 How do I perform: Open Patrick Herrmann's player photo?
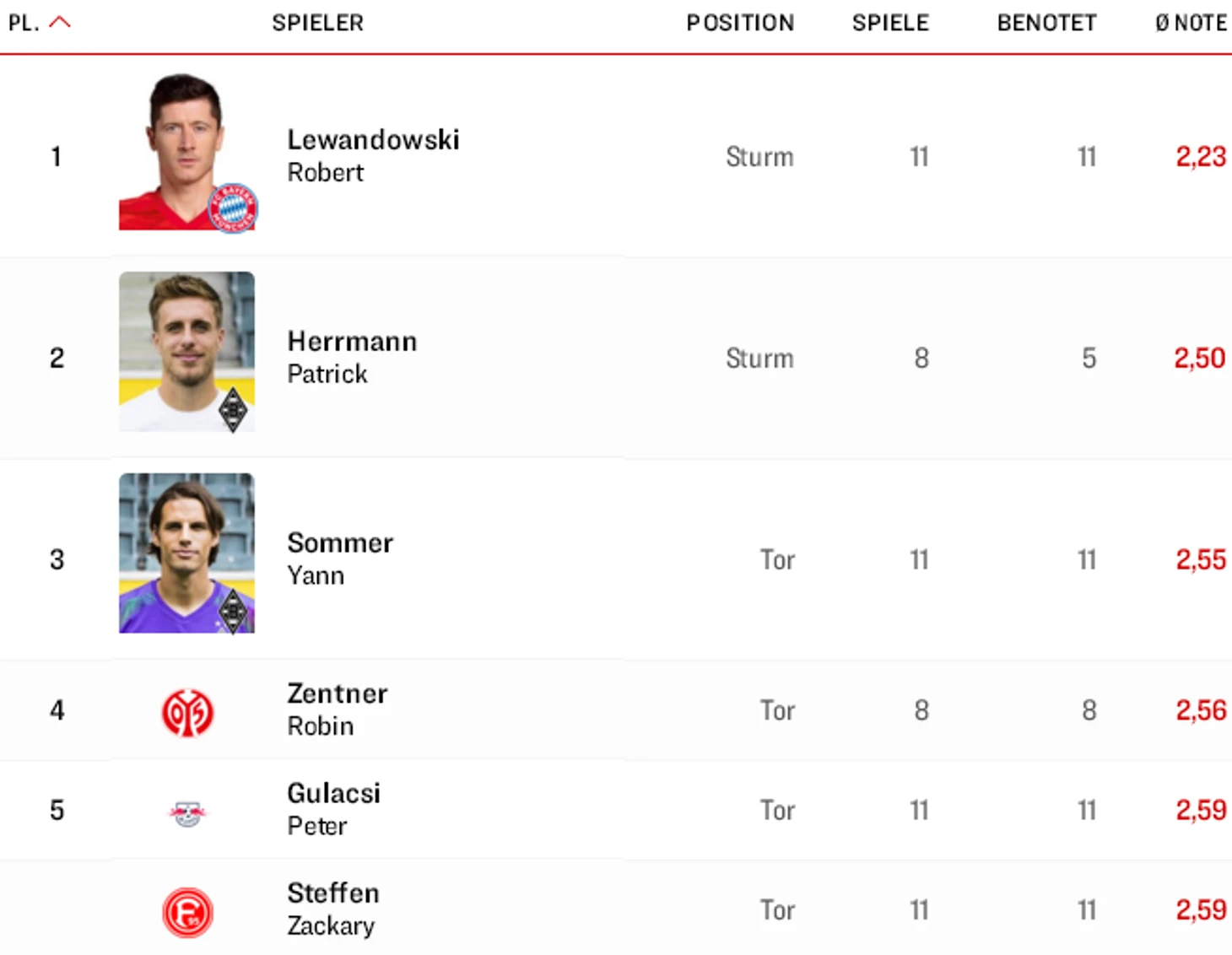pyautogui.click(x=186, y=352)
